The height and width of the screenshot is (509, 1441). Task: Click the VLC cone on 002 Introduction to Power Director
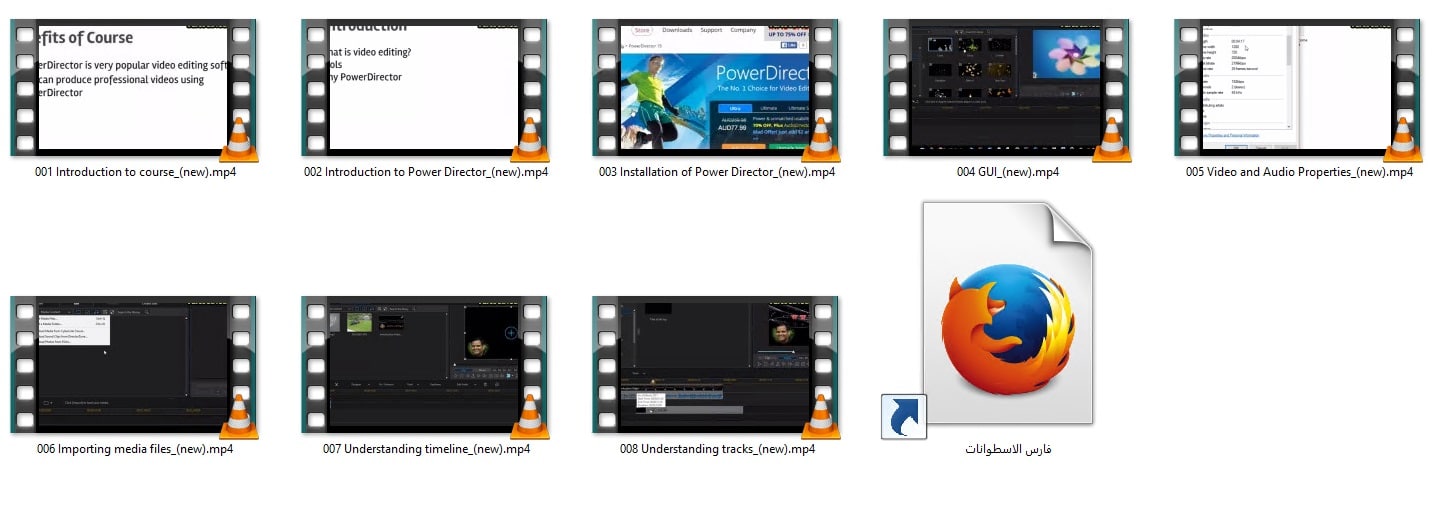click(529, 139)
